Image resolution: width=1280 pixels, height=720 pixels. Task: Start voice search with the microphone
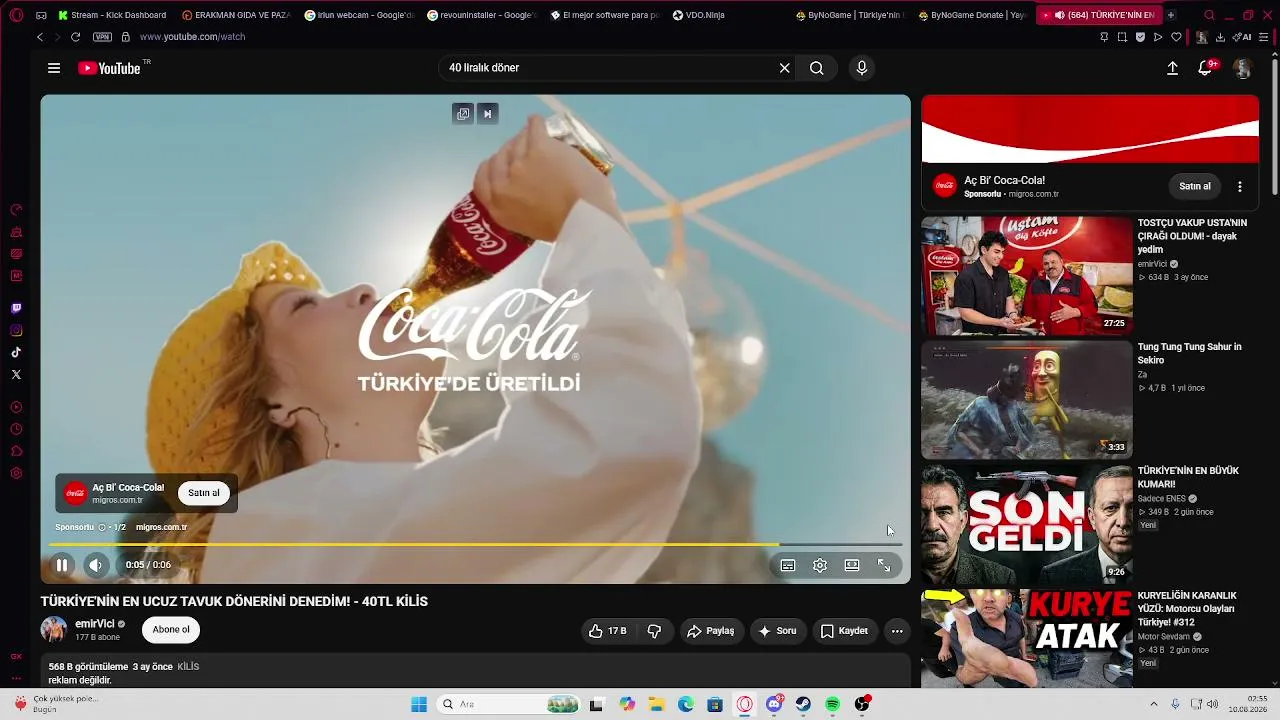click(x=862, y=68)
